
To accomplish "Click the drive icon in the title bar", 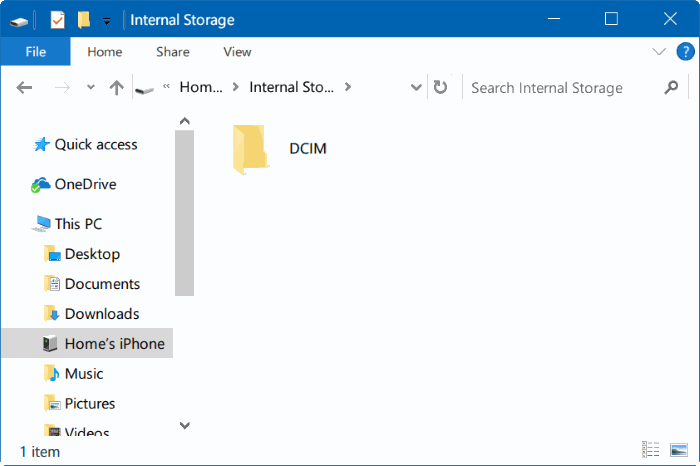I will [19, 21].
